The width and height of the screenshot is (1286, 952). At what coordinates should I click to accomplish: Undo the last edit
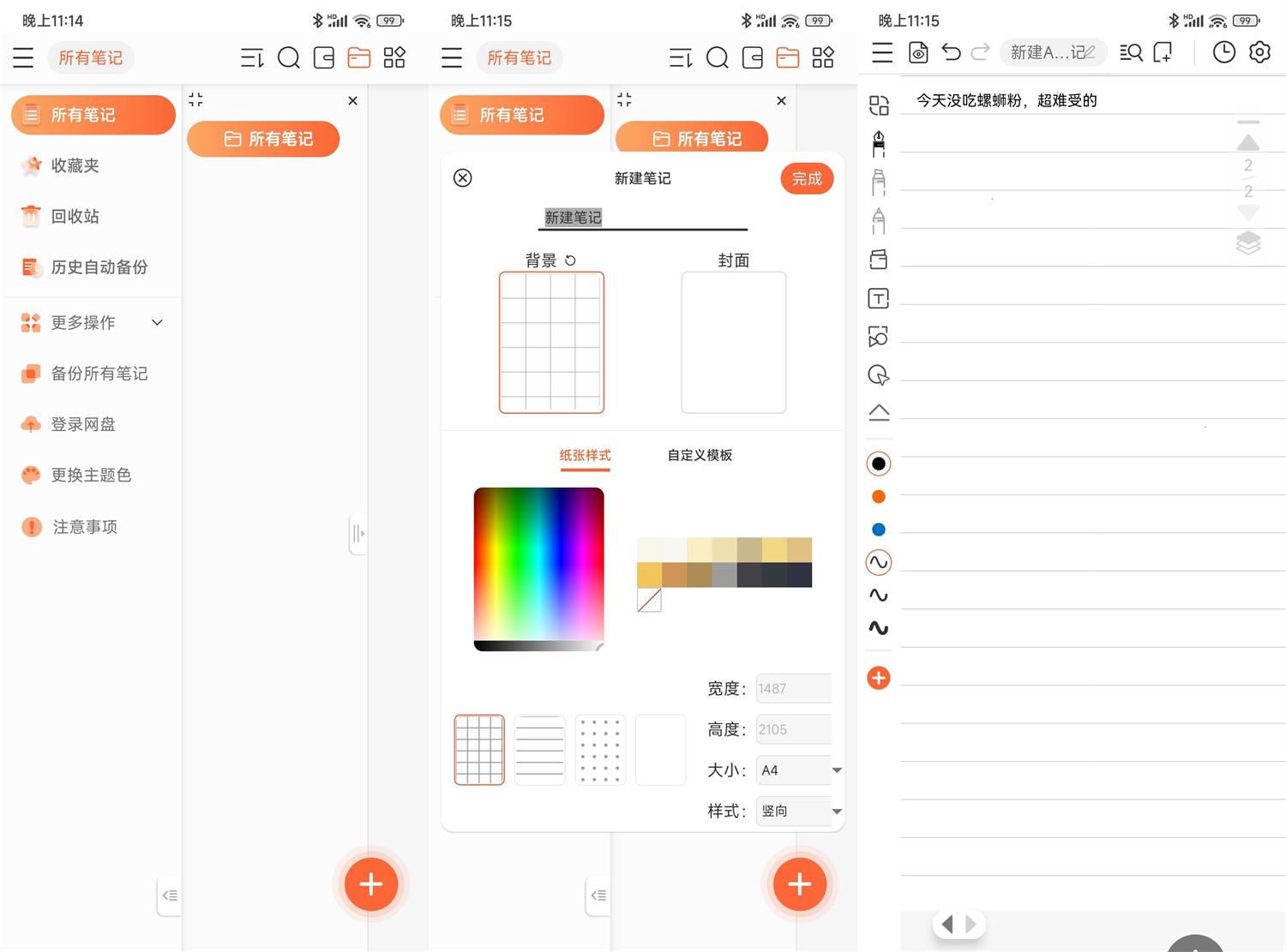[x=950, y=52]
